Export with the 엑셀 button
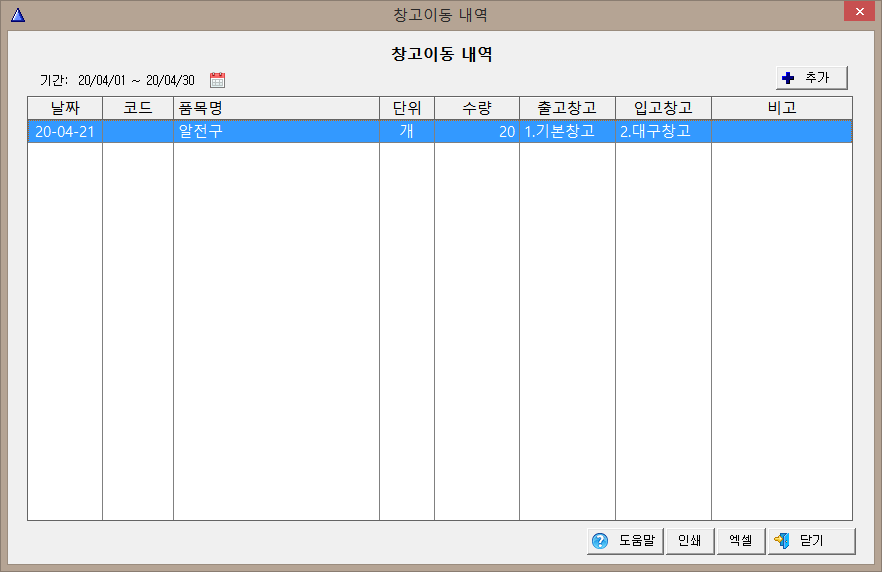 [741, 541]
